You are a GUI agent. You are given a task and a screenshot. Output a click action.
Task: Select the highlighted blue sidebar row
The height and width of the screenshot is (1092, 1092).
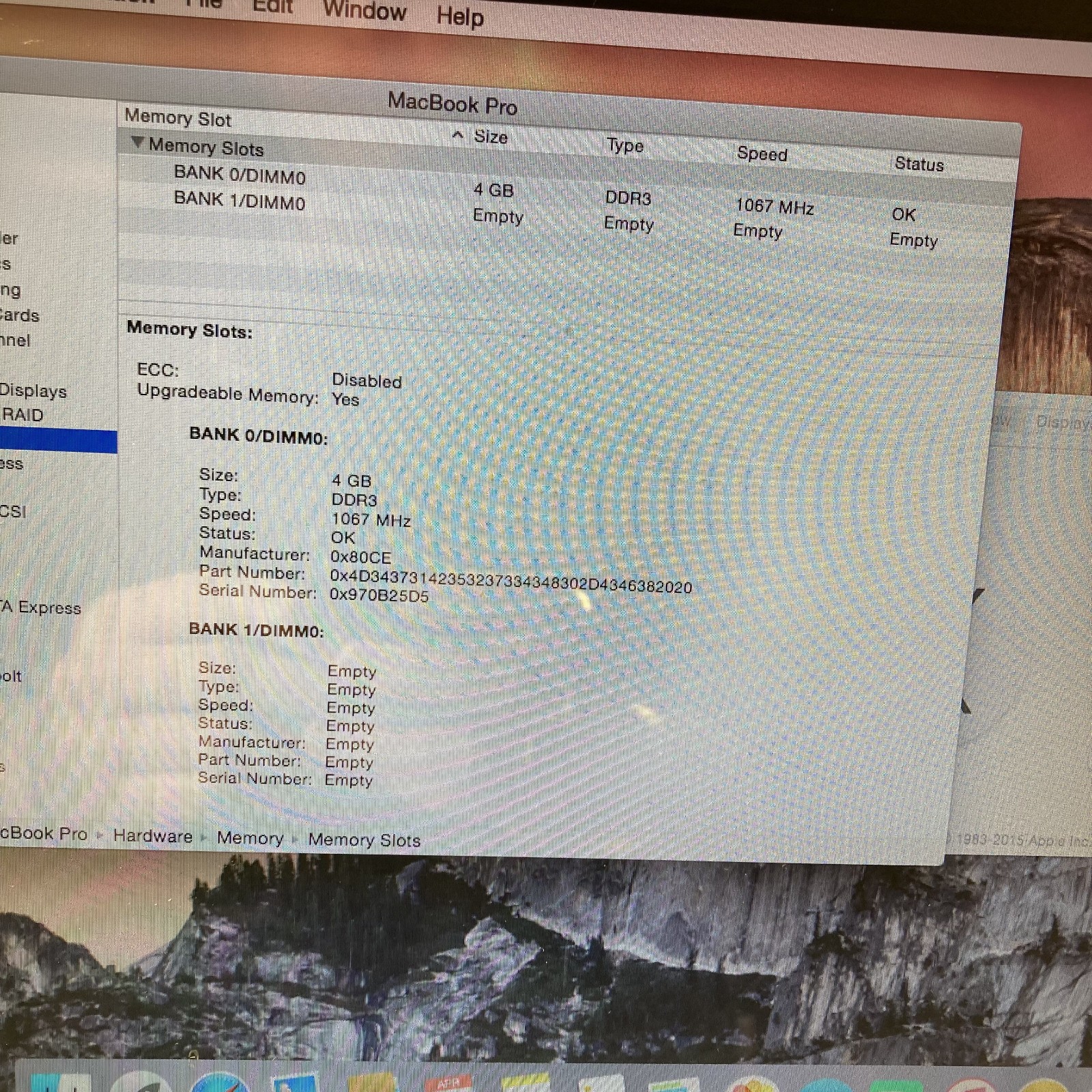pos(59,440)
